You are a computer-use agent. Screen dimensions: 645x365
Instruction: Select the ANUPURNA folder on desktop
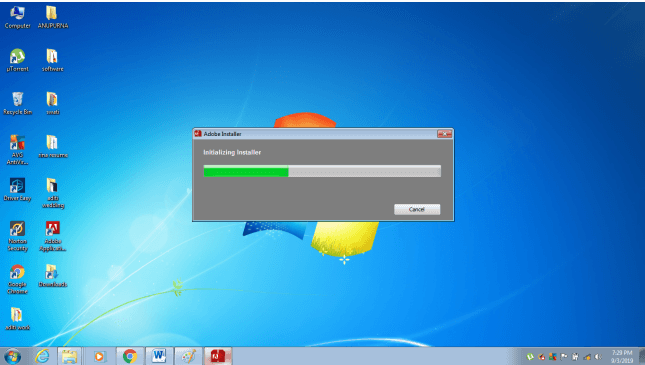53,17
